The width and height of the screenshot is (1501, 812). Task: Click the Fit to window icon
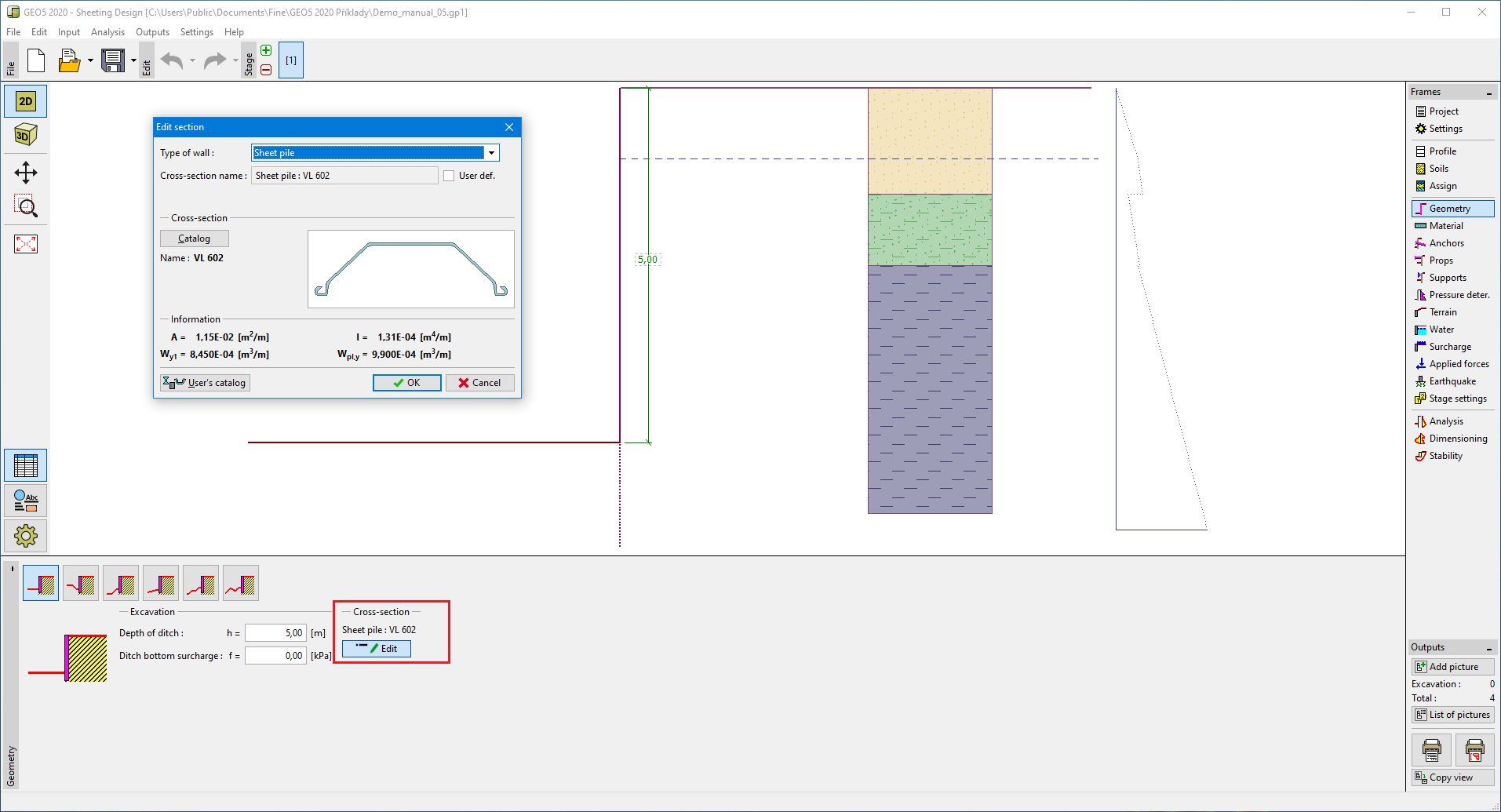pyautogui.click(x=26, y=244)
